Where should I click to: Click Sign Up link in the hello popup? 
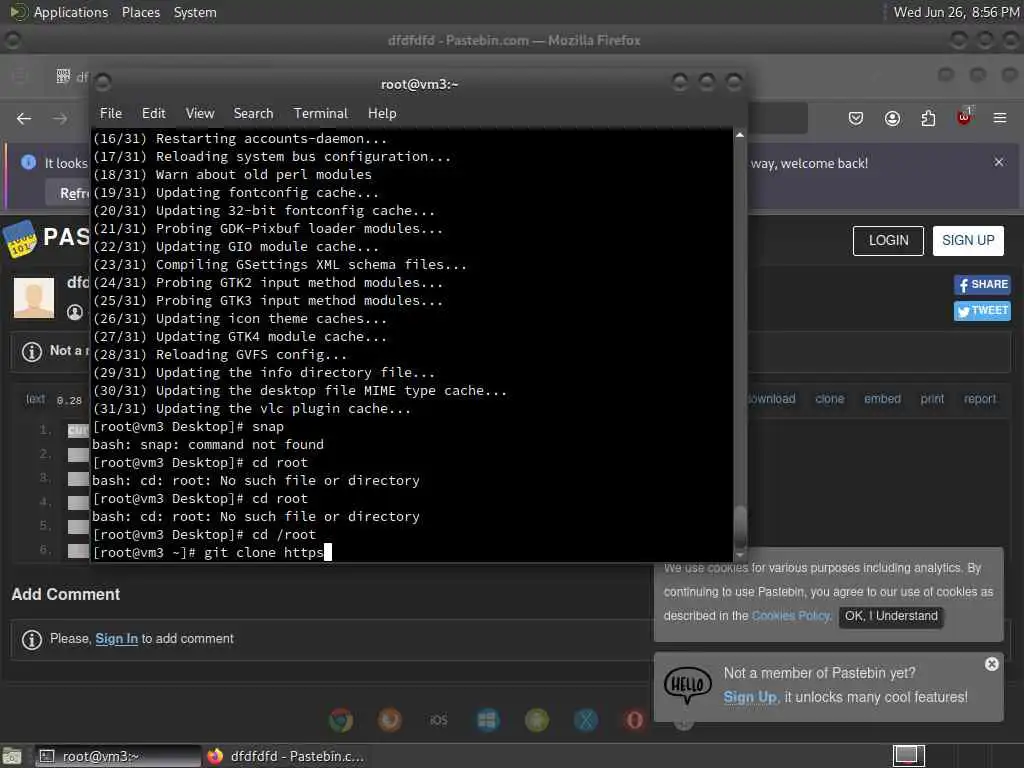coord(751,697)
